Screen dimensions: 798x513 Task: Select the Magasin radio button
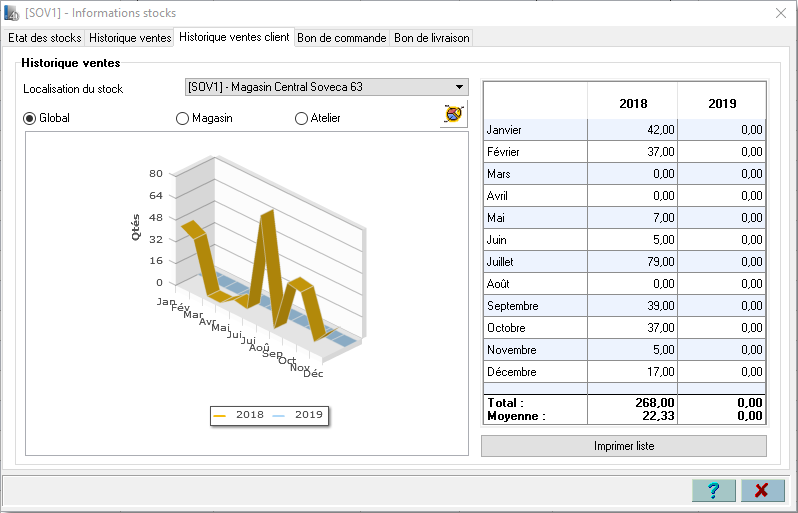(182, 118)
